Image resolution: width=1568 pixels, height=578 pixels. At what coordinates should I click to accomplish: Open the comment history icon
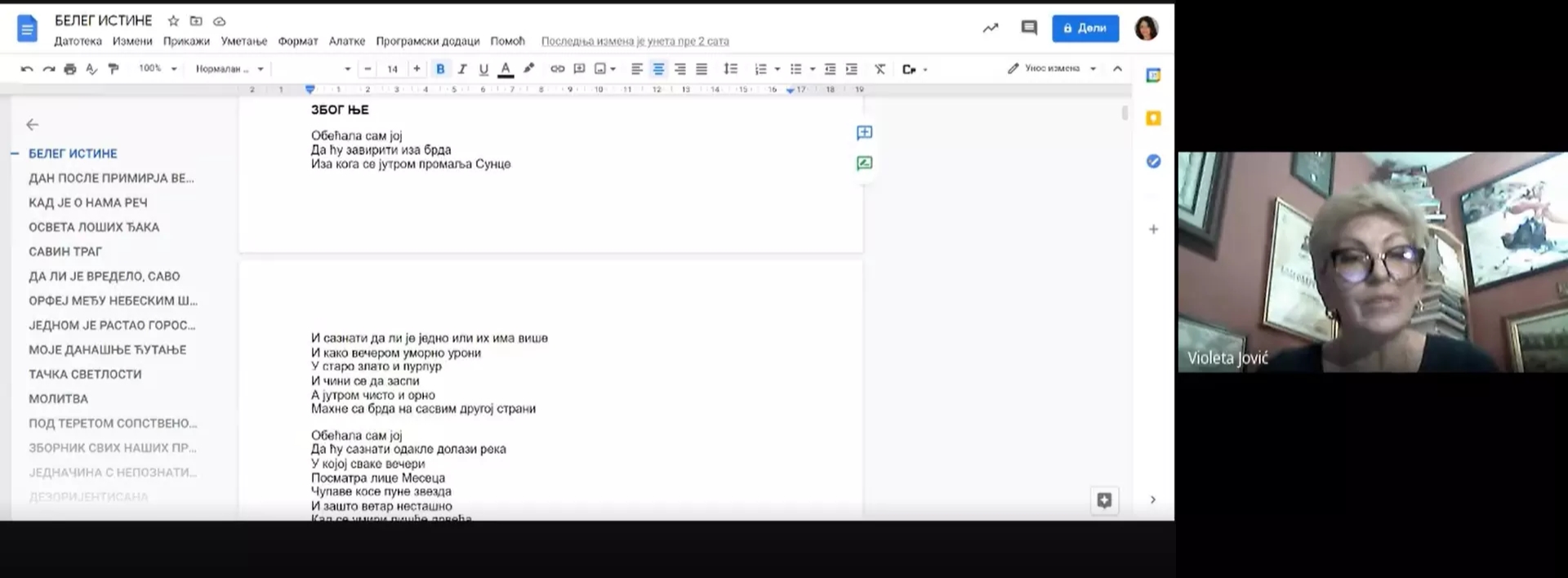coord(1029,28)
